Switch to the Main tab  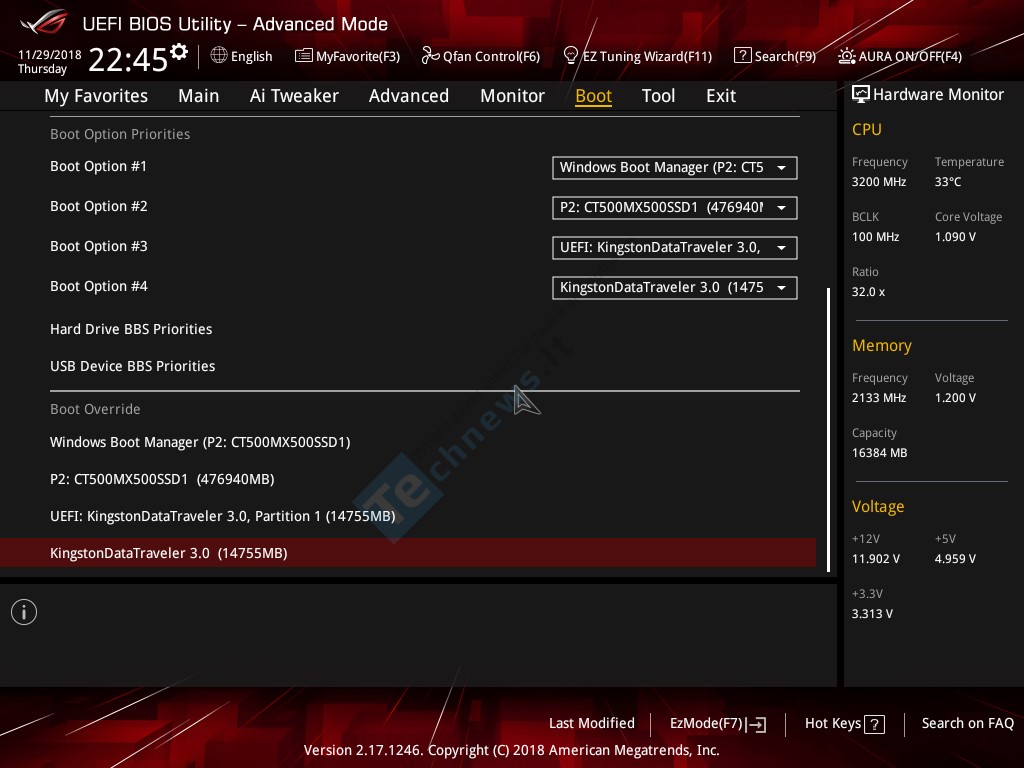199,96
